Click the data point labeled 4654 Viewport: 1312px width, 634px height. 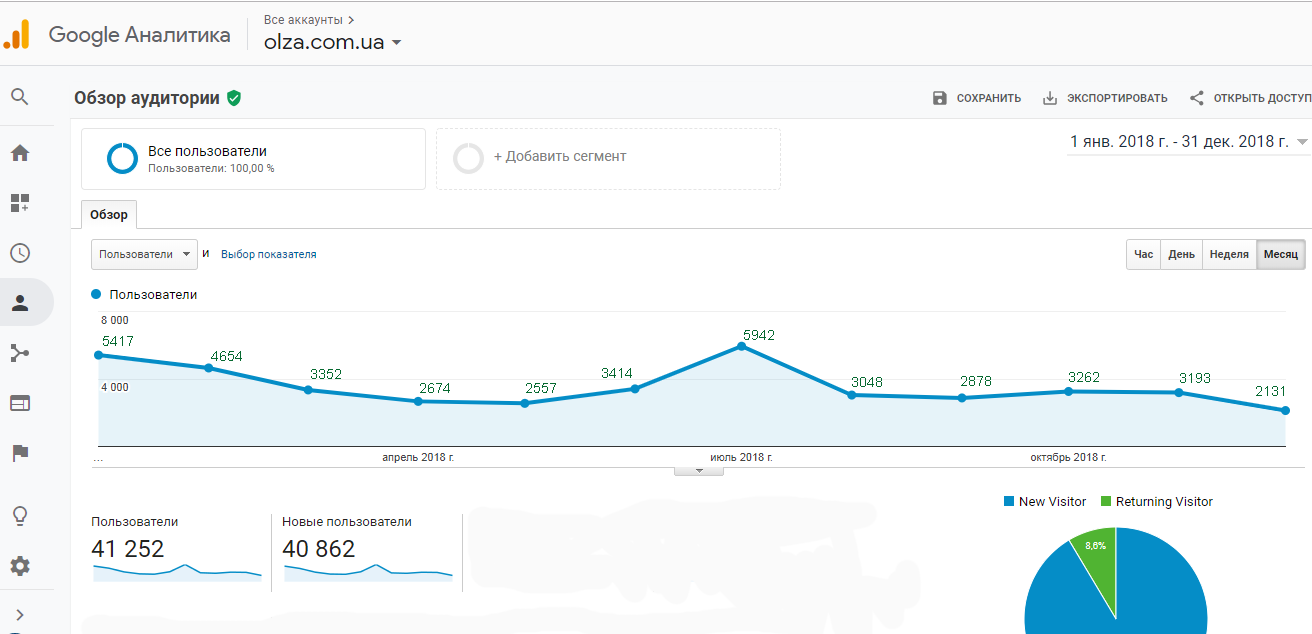(208, 368)
